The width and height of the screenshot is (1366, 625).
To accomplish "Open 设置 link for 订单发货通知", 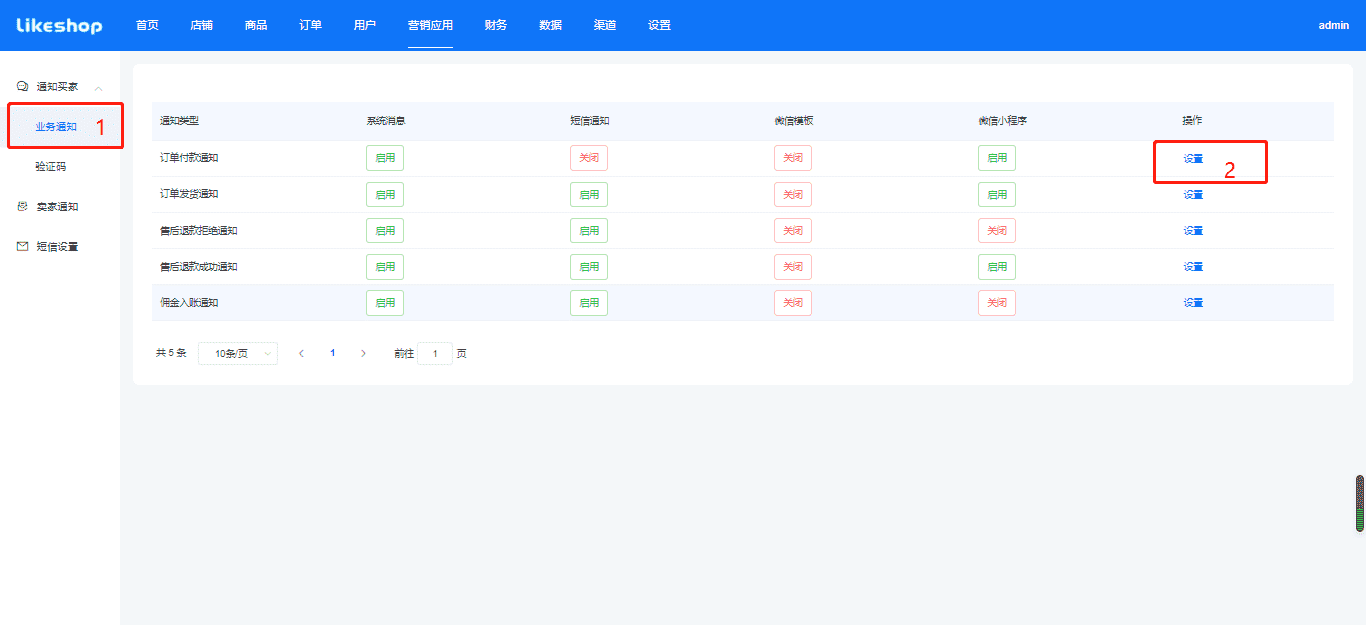I will 1193,194.
